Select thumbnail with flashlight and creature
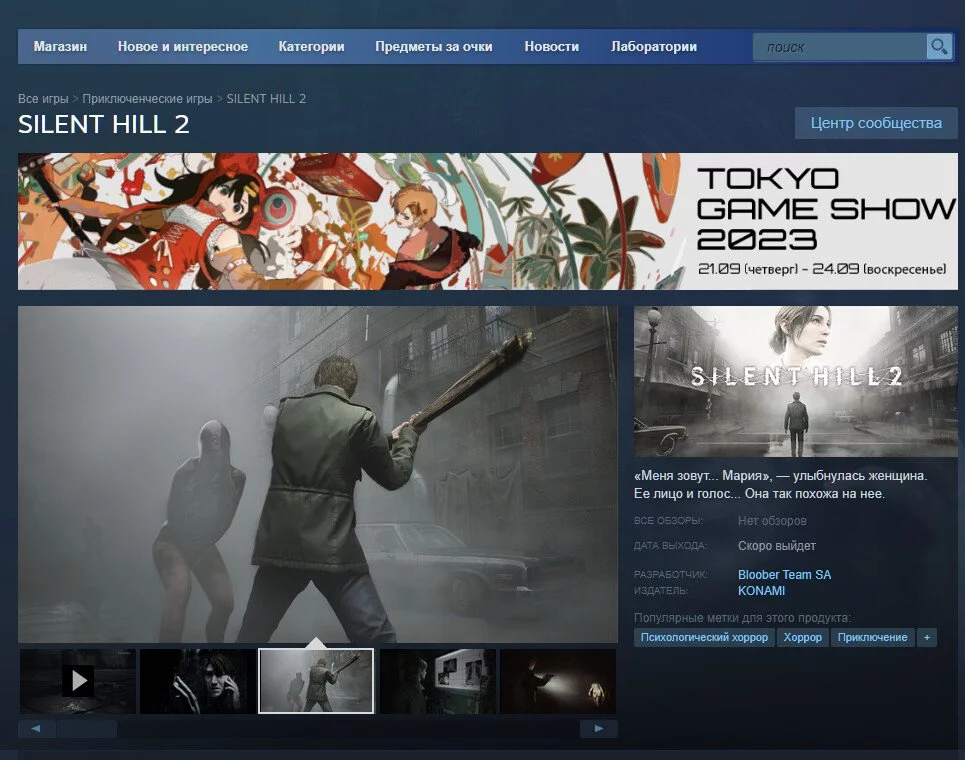965x760 pixels. pos(558,681)
